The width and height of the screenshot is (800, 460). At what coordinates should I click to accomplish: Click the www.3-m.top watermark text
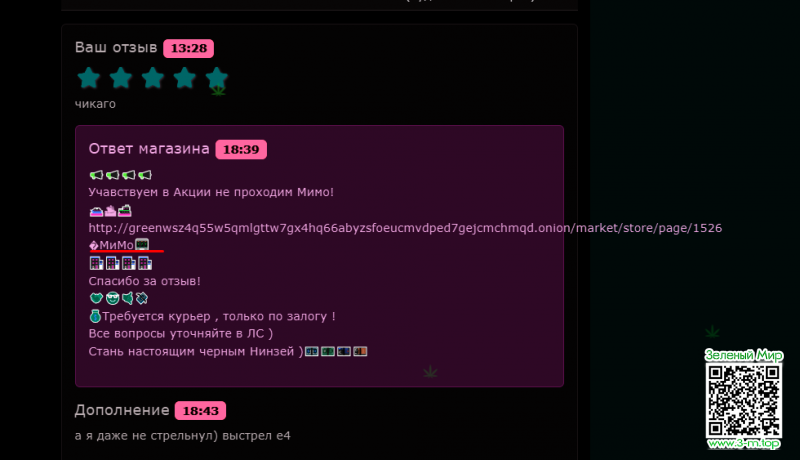745,443
